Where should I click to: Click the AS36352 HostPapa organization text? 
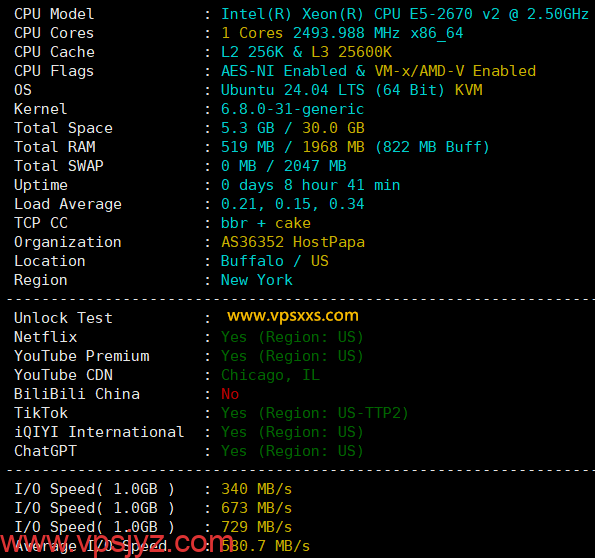tap(293, 242)
